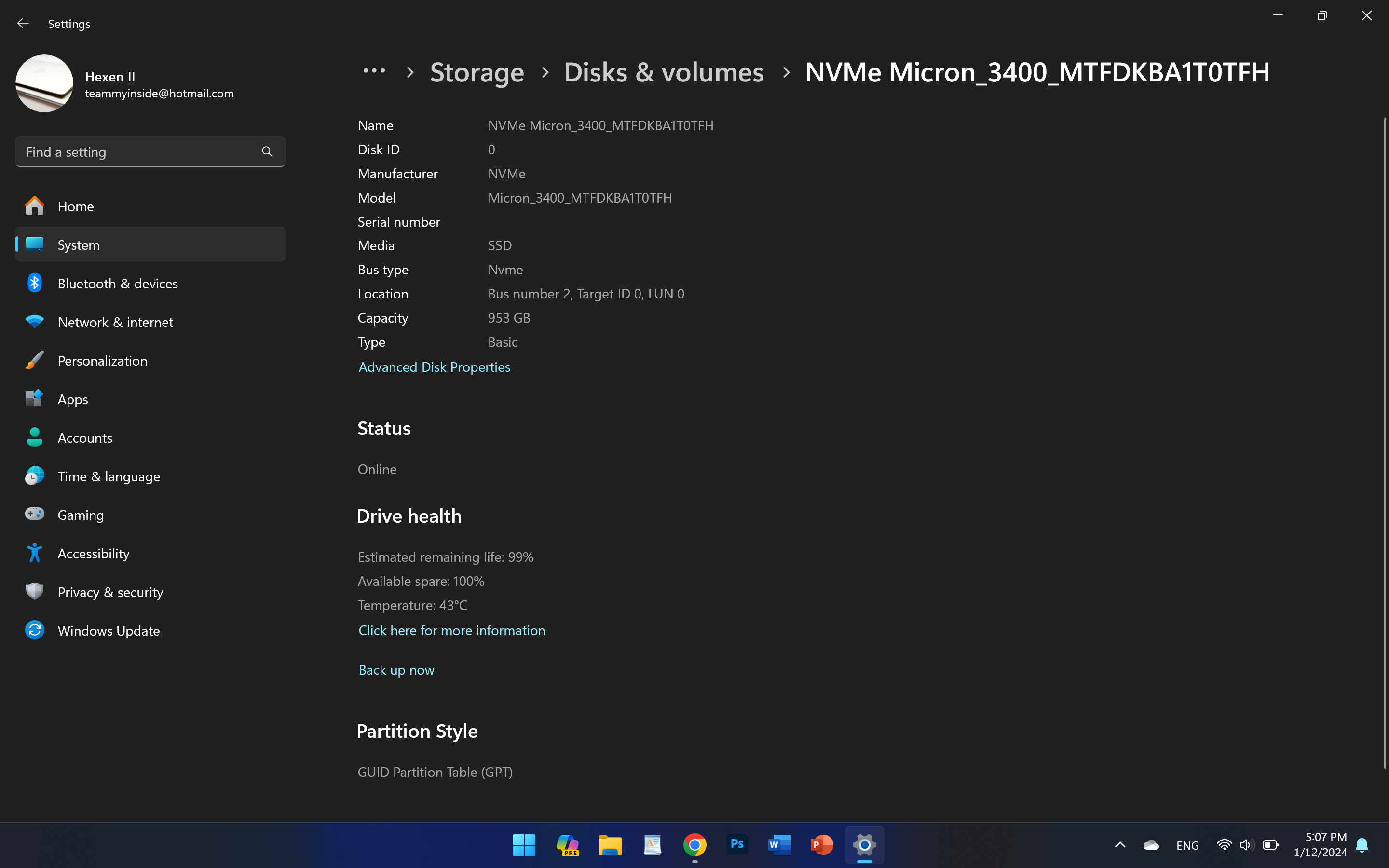This screenshot has height=868, width=1389.
Task: Switch input language ENG indicator
Action: [x=1187, y=845]
